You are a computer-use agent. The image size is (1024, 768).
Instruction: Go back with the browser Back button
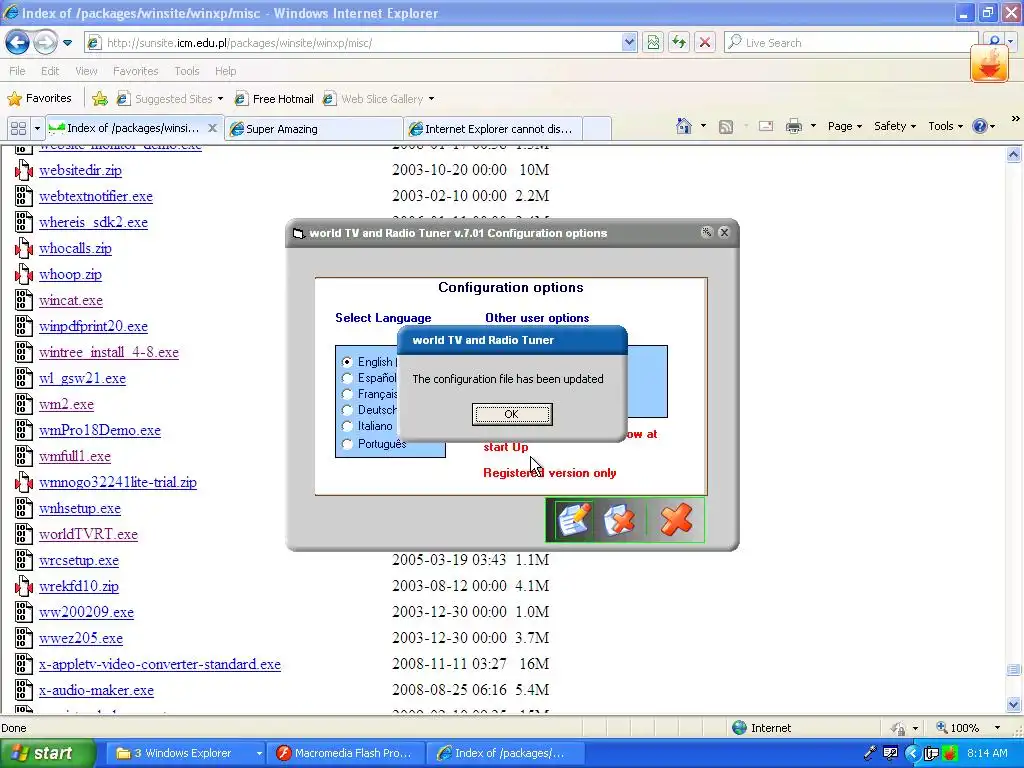(x=18, y=43)
